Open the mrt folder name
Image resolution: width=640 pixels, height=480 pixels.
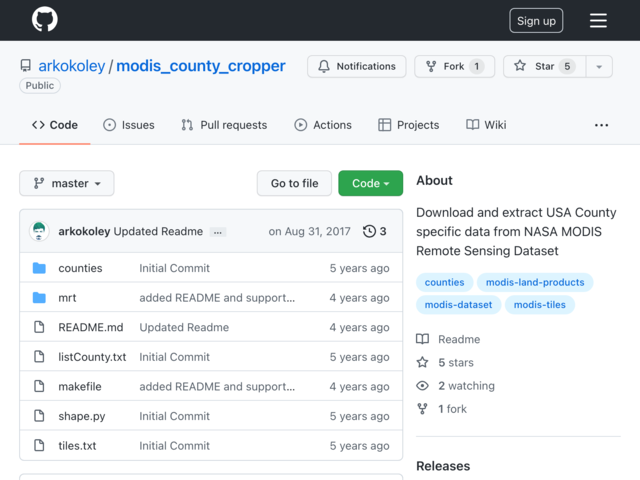[x=67, y=298]
